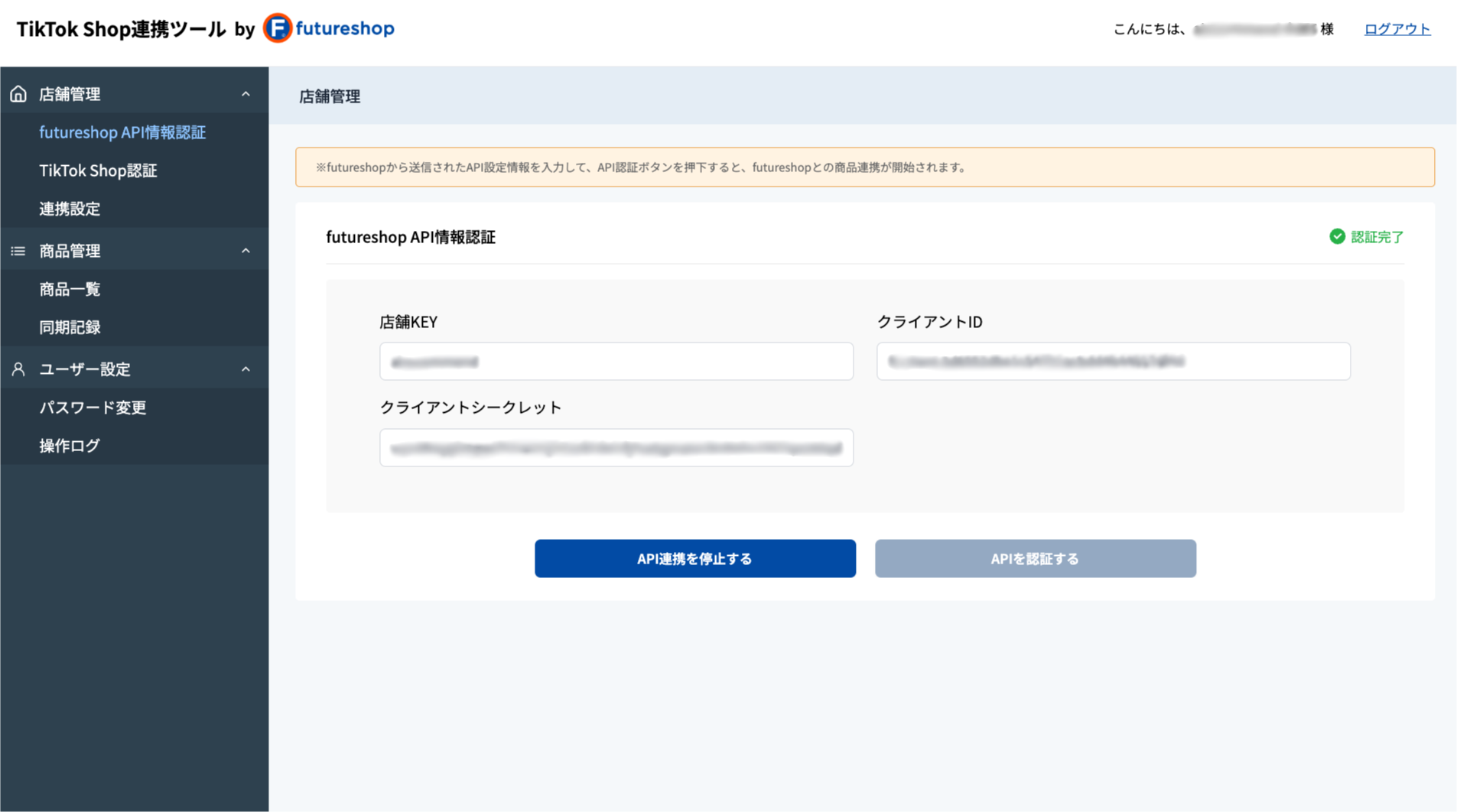
Task: Click the home icon beside 店舗管理
Action: pyautogui.click(x=18, y=93)
